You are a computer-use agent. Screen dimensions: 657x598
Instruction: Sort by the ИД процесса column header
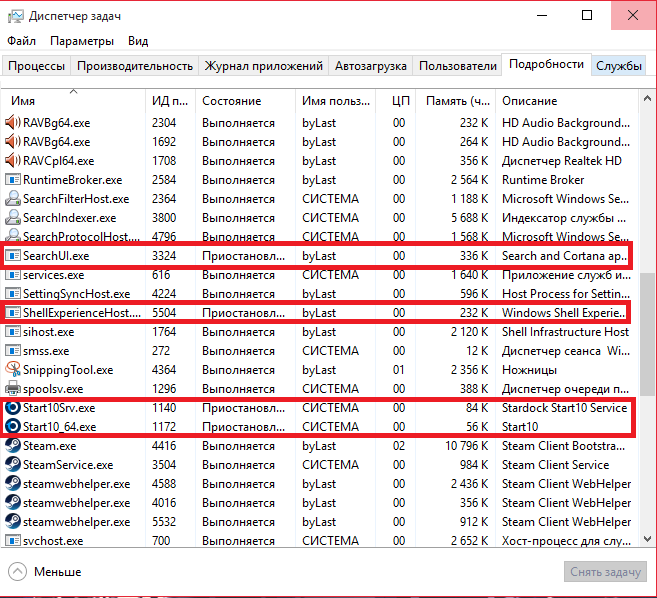coord(170,101)
